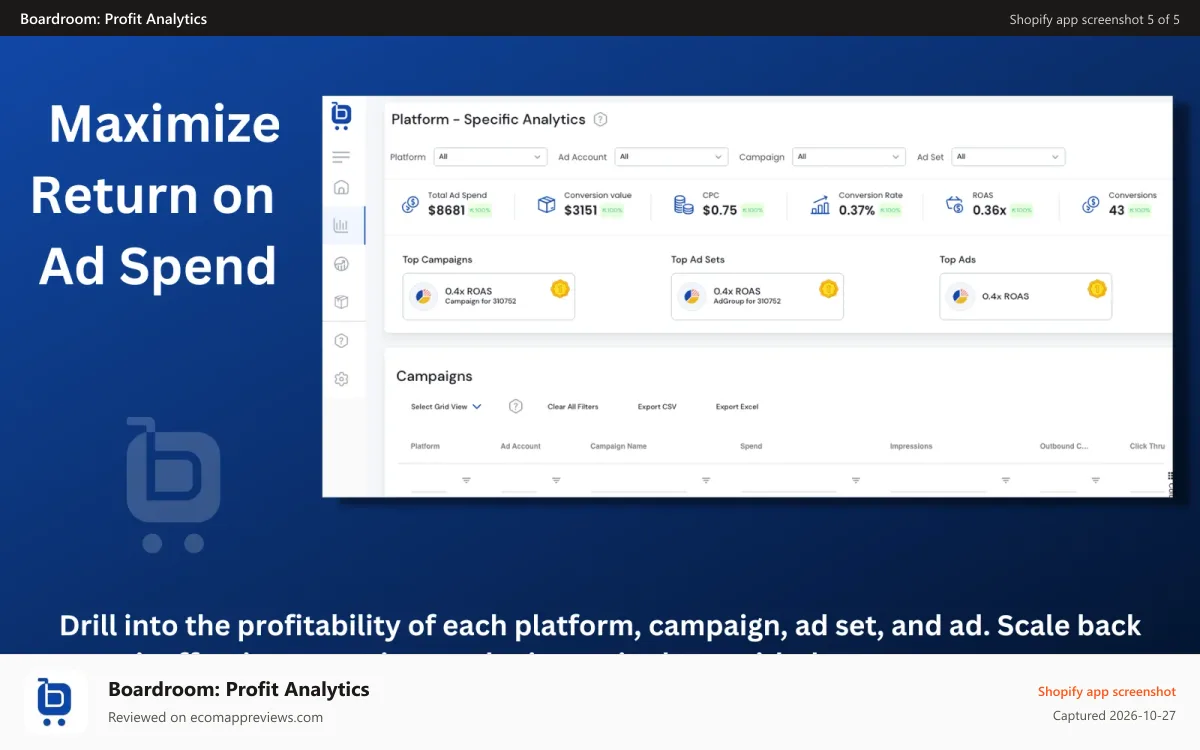Open filter icon under Spend column
The height and width of the screenshot is (750, 1200).
pos(856,480)
